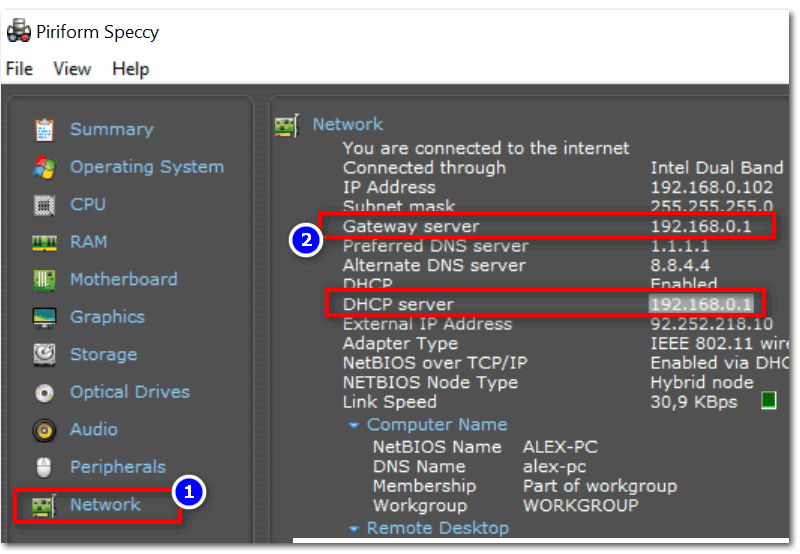Click the Remote Desktop heading
Viewport: 800px width, 554px height.
pos(438,528)
